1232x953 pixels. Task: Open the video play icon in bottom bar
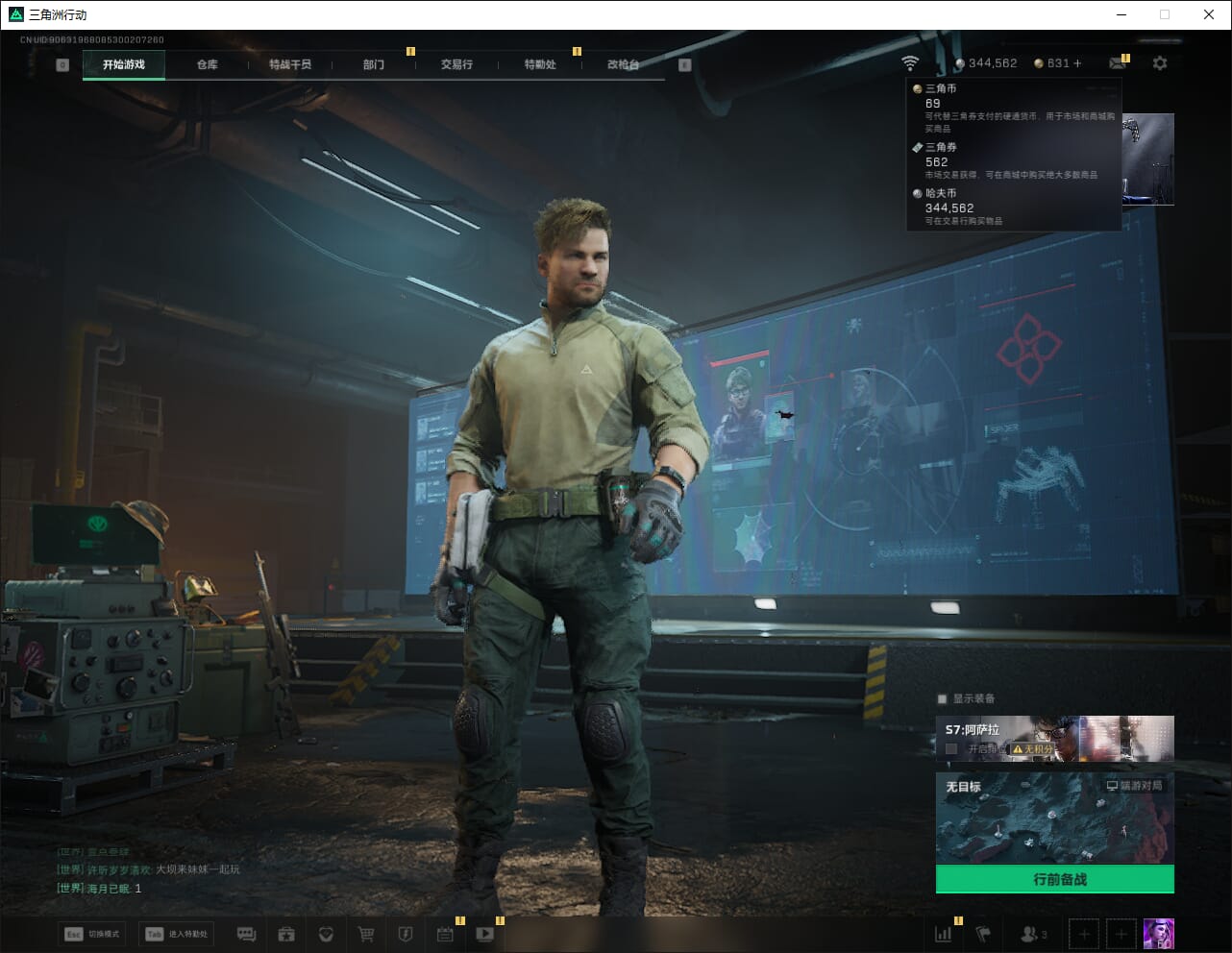coord(484,934)
